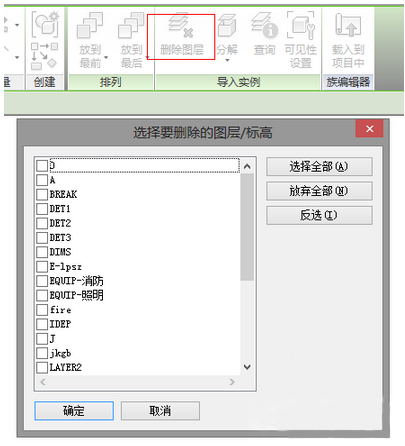Expand the 放到最前 dropdown arrow
The width and height of the screenshot is (405, 446).
106,57
